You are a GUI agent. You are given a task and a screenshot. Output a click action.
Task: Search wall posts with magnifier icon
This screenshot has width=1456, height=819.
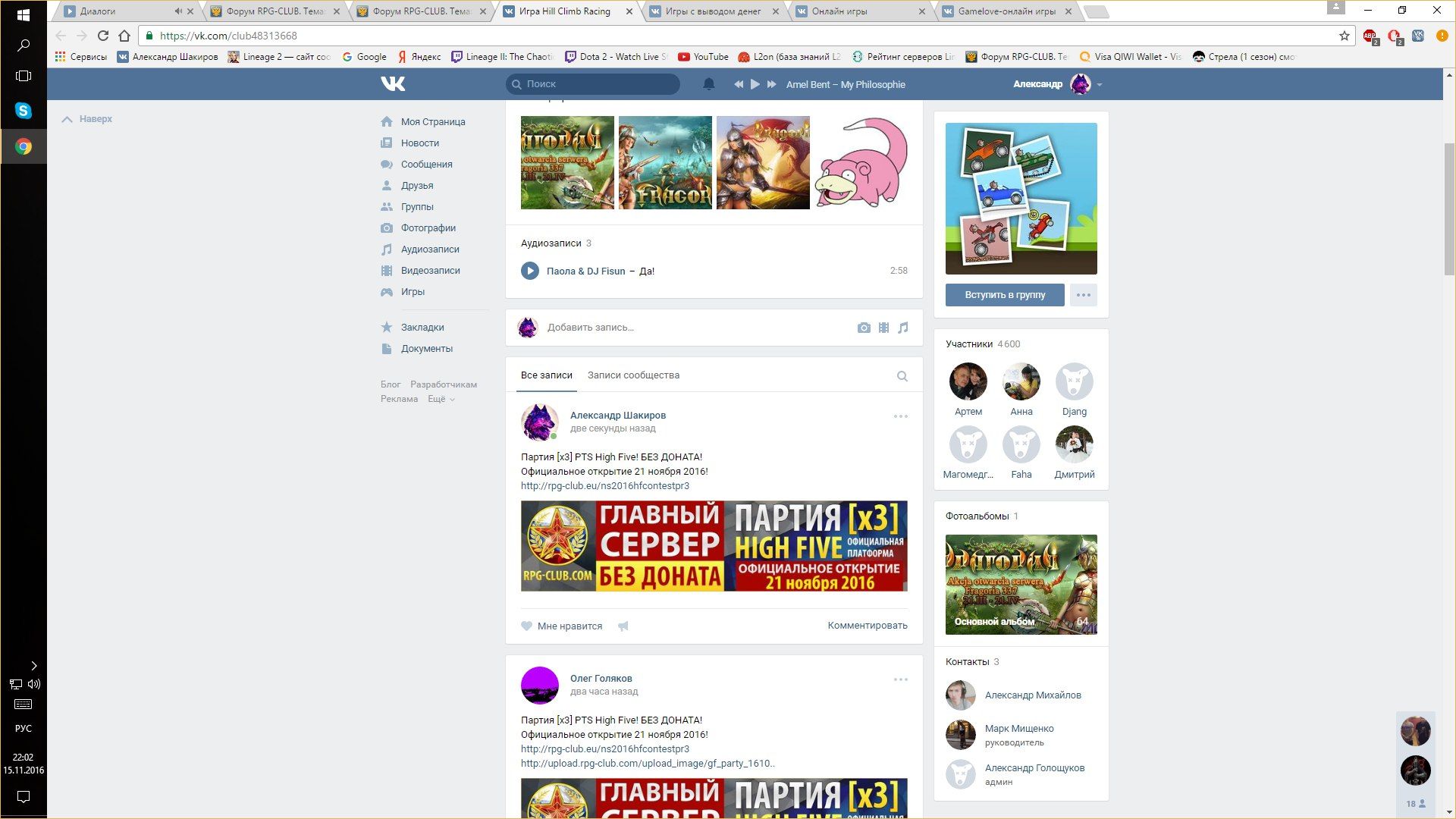pos(902,376)
